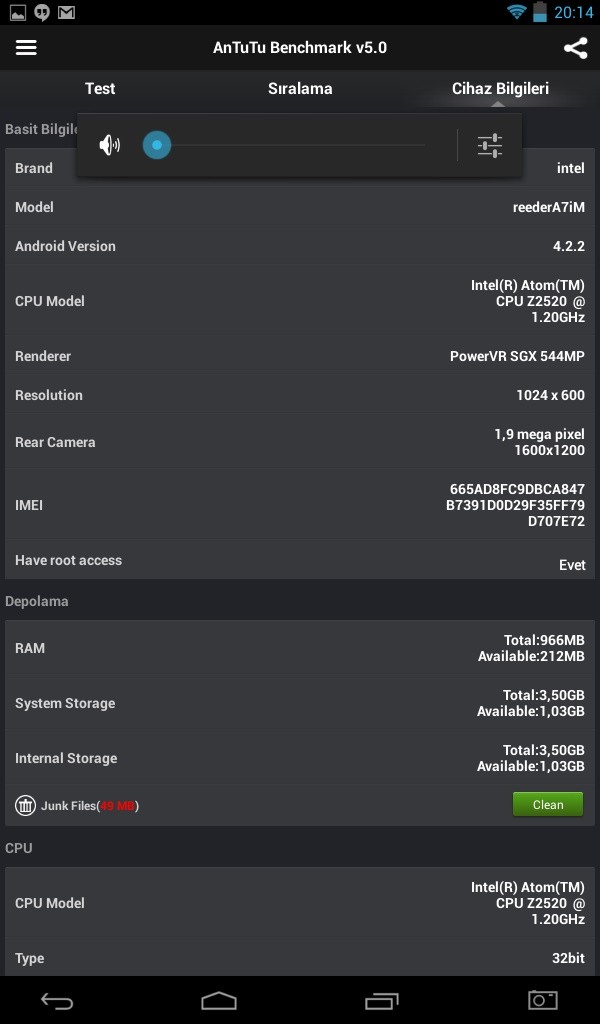This screenshot has width=600, height=1024.
Task: Tap the Wi-Fi status icon
Action: [516, 12]
